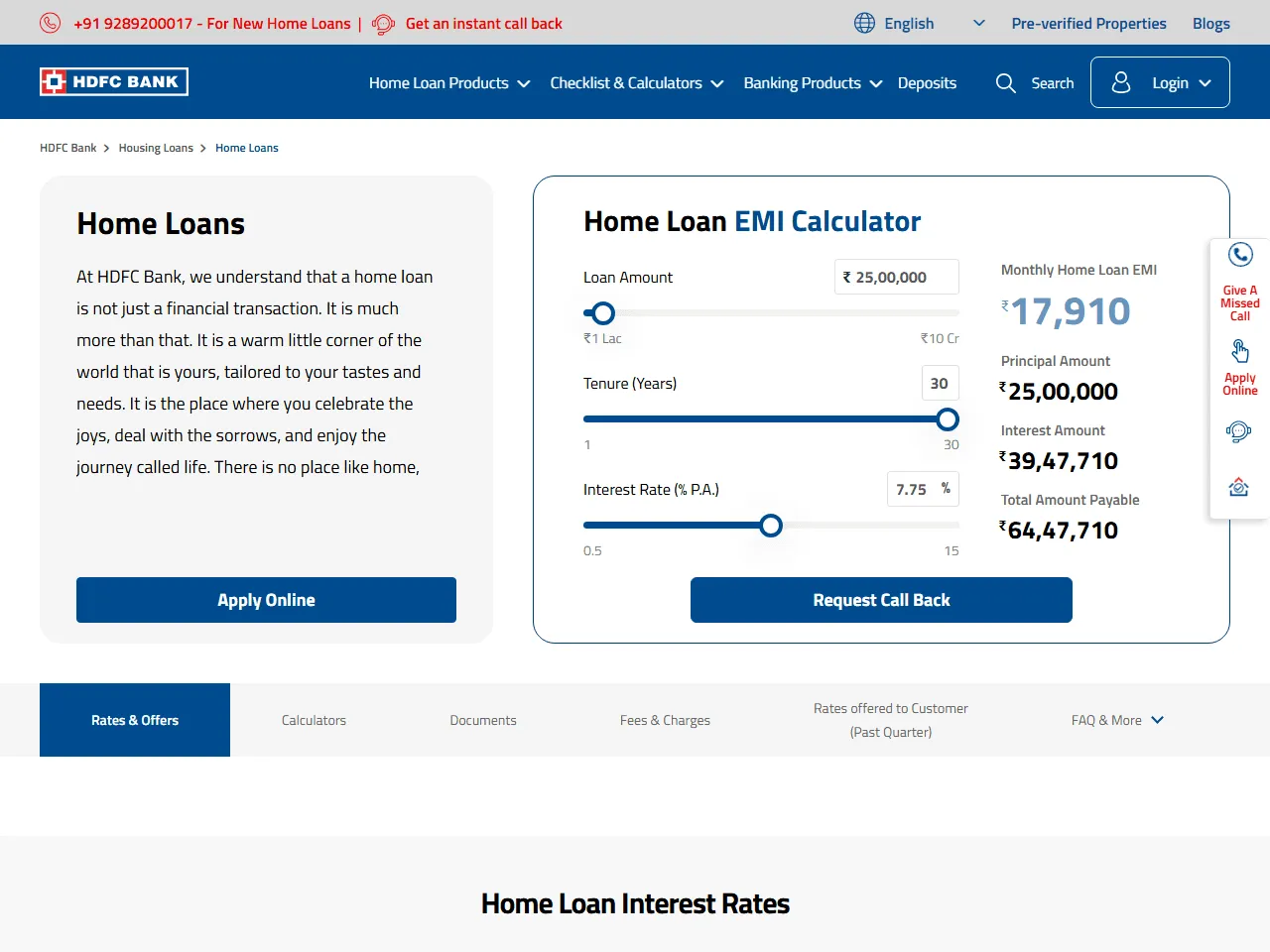This screenshot has height=952, width=1270.
Task: Click the Home Loan Interest Rates heading
Action: pyautogui.click(x=635, y=903)
